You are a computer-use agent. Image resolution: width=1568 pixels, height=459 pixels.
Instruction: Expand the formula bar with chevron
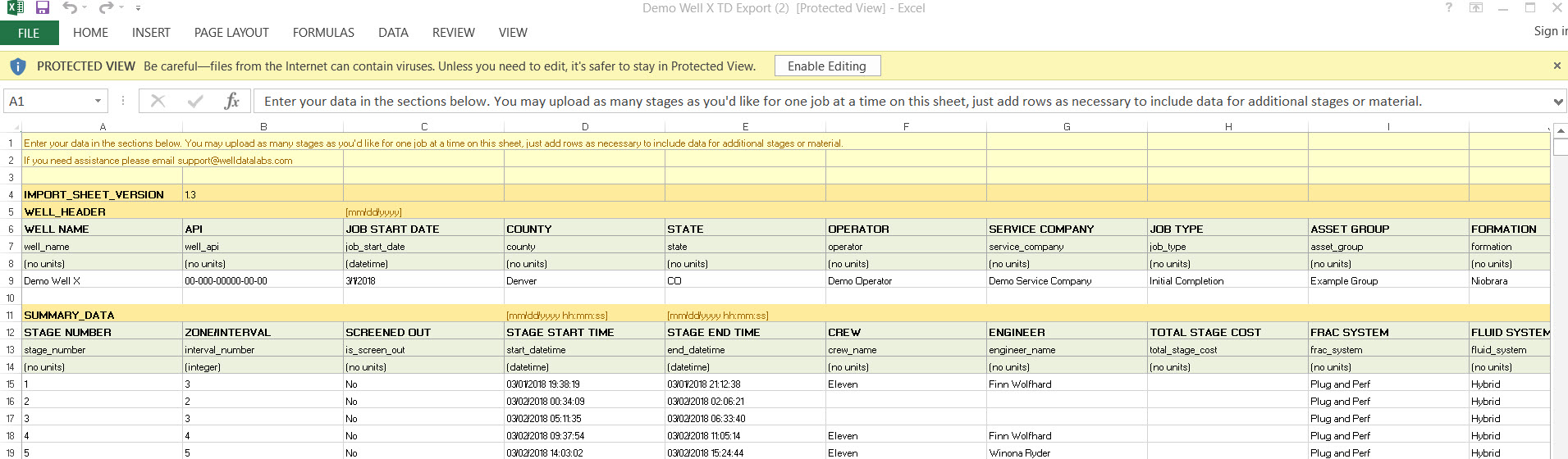[1558, 102]
